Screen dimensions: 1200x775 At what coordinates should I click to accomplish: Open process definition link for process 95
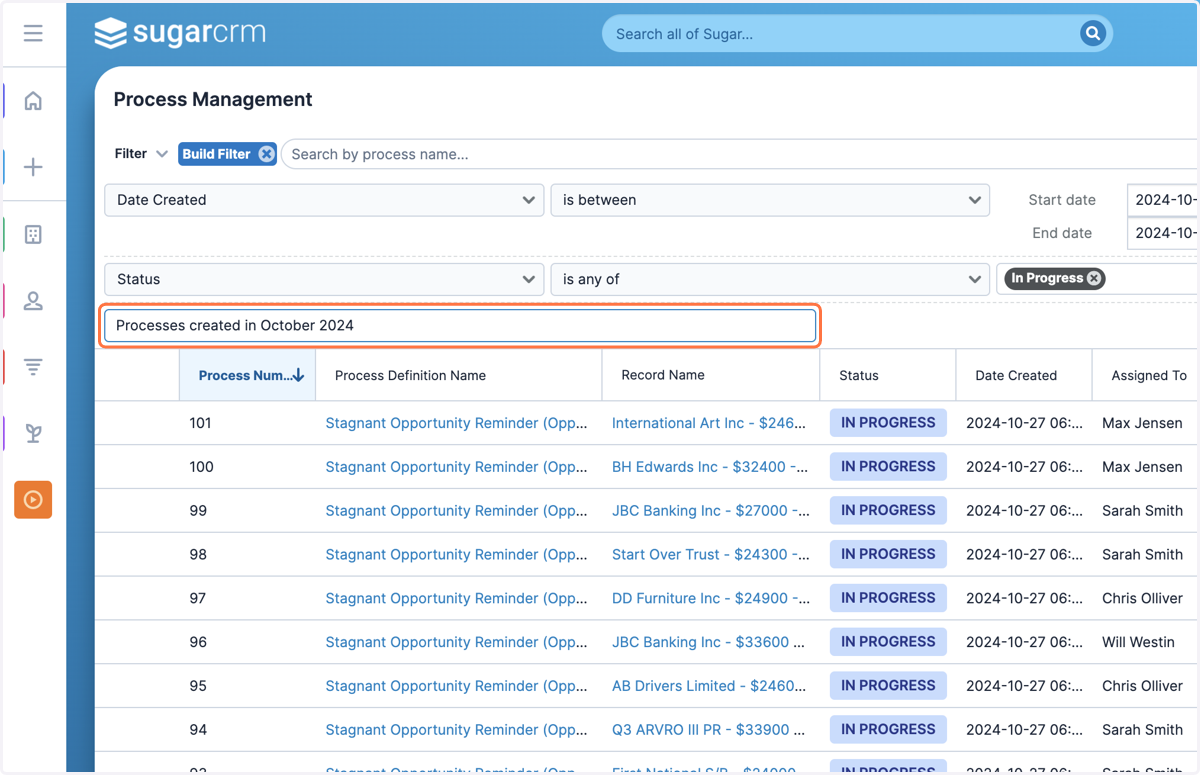click(x=457, y=687)
